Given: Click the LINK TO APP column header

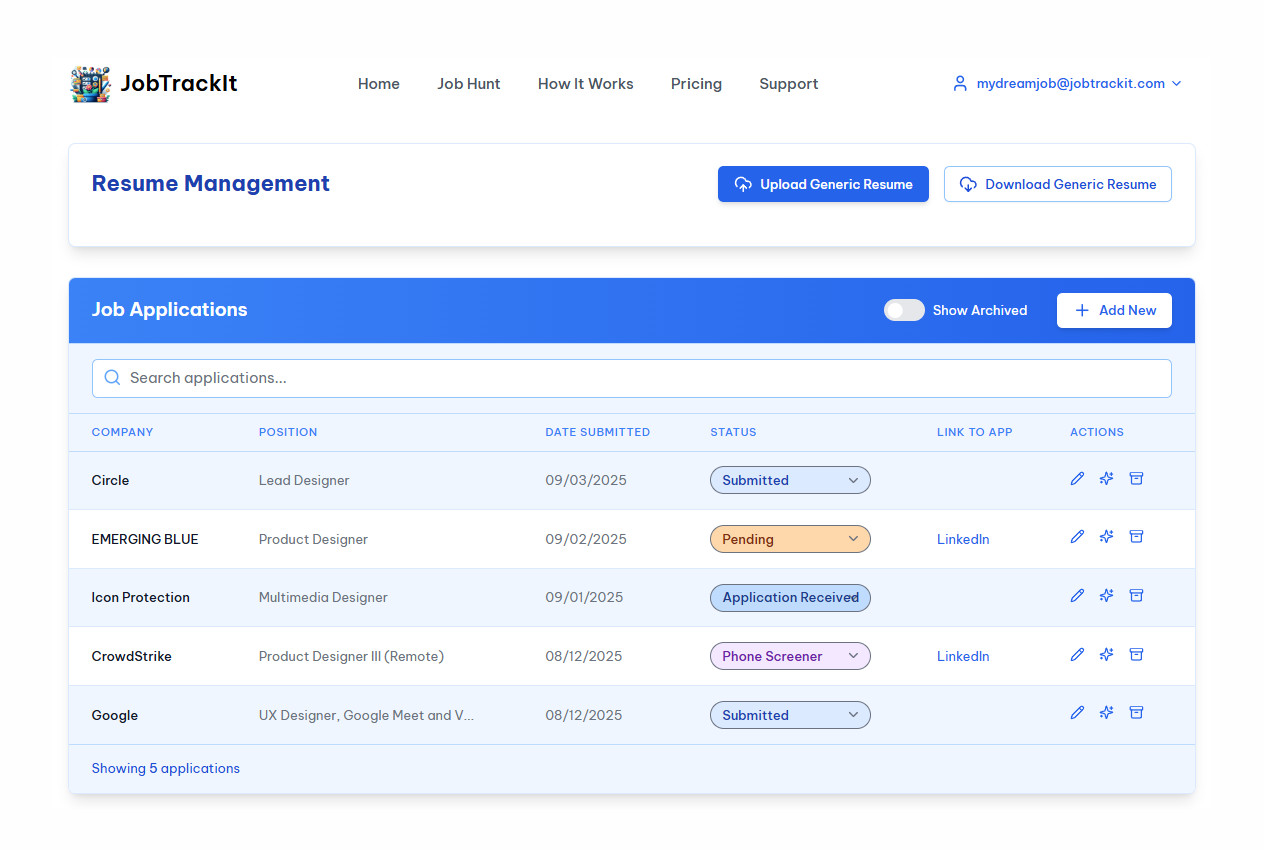Looking at the screenshot, I should point(975,432).
